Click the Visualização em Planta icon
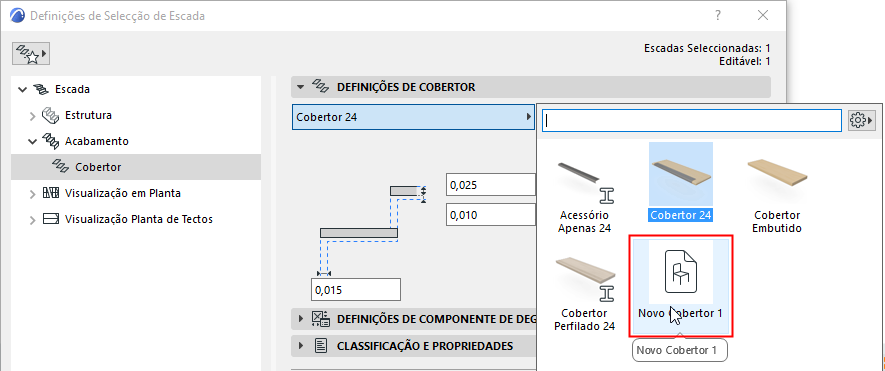 [x=51, y=193]
